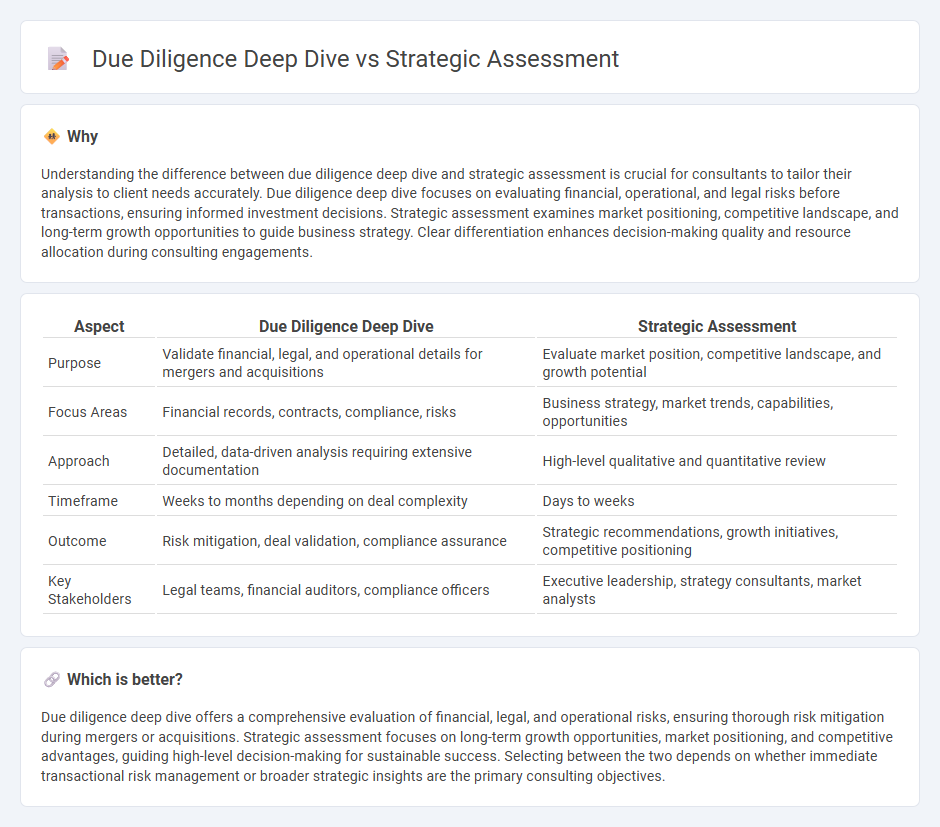Click the 'Which is better?' heading

[125, 680]
